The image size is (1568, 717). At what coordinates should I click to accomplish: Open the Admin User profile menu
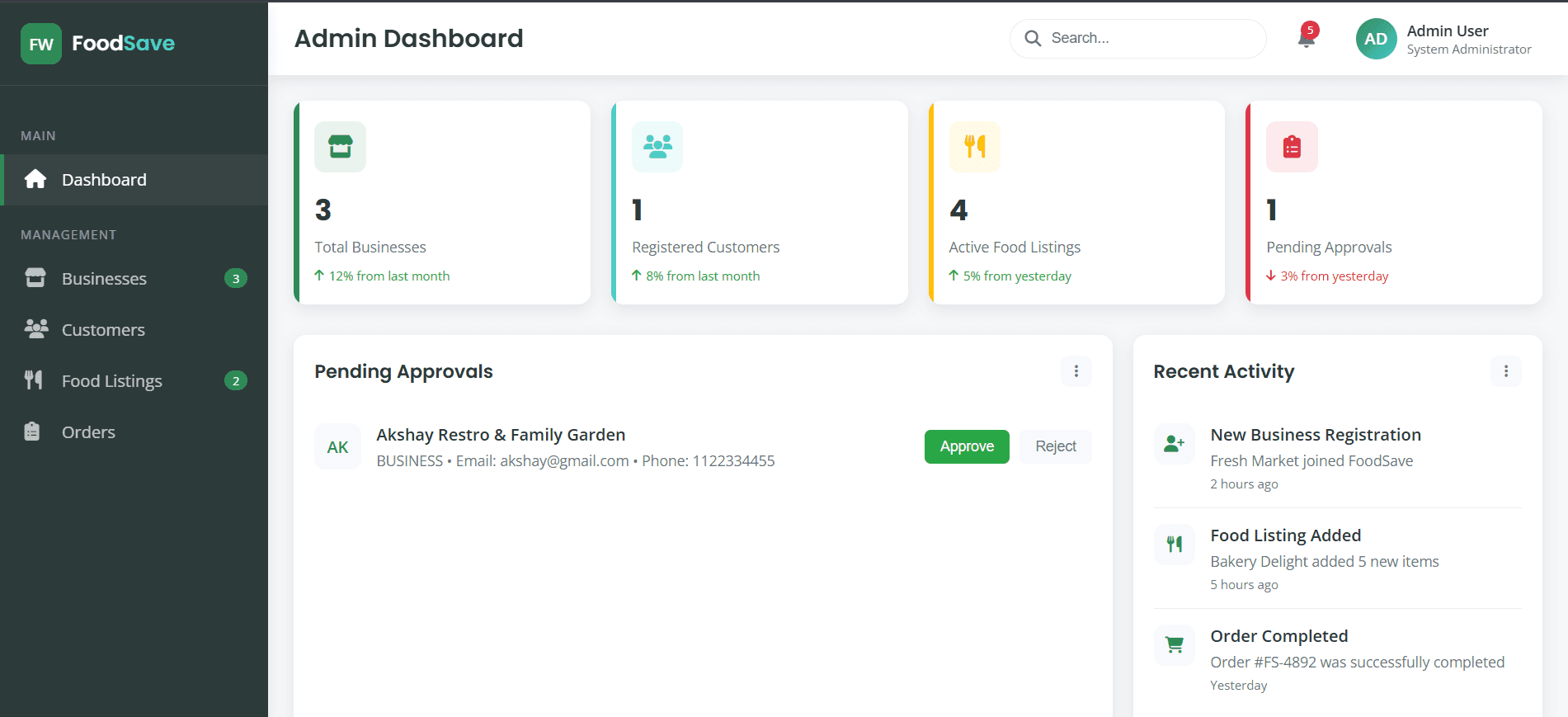[1443, 39]
